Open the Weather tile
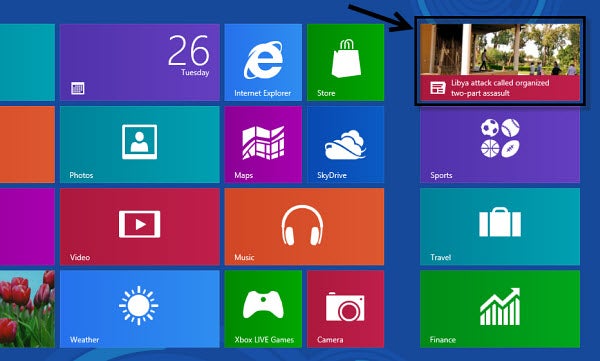Screen dimensions: 600x361 point(140,309)
